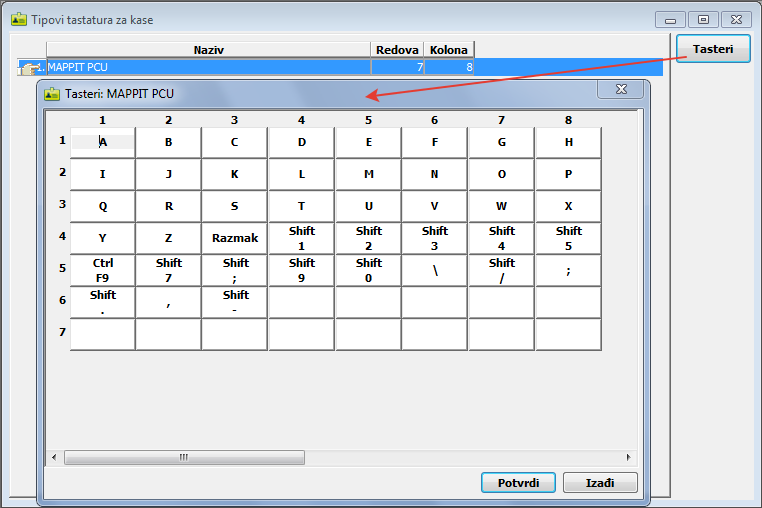762x508 pixels.
Task: Click the Naziv column header
Action: tap(208, 50)
